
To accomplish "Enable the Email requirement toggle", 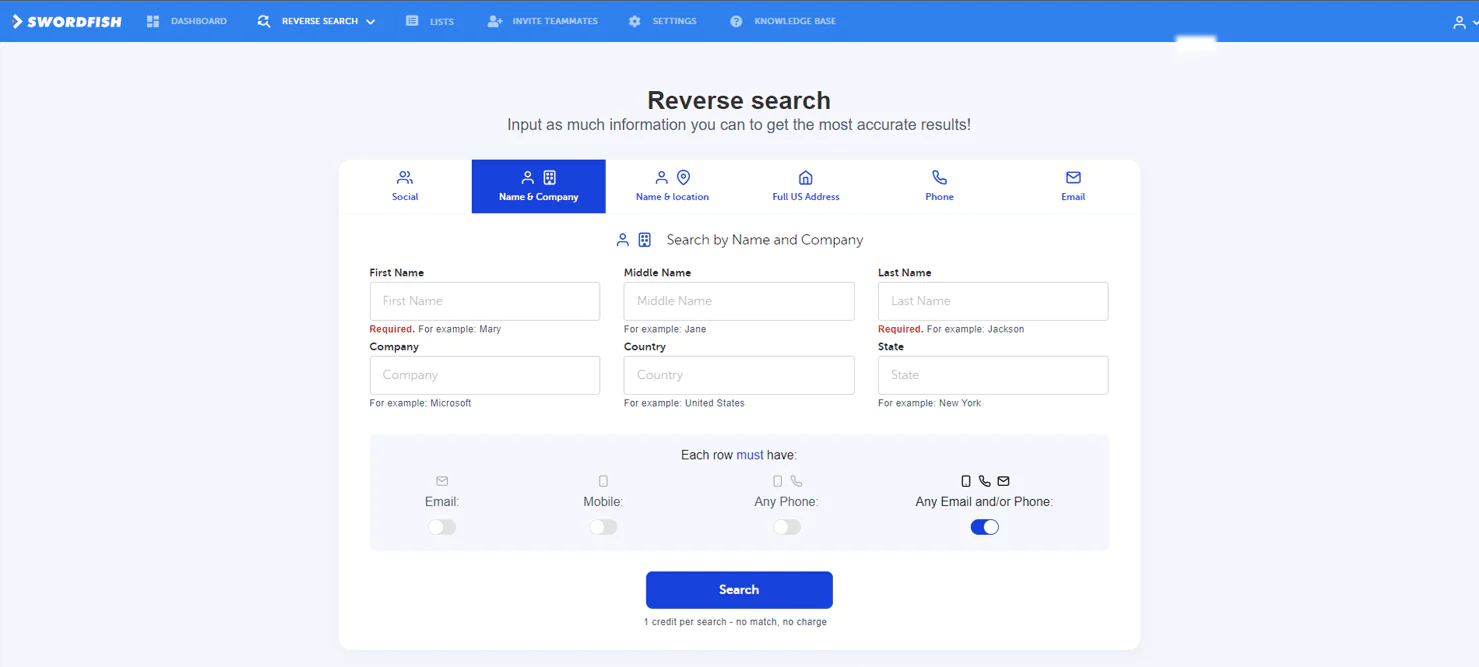I will pyautogui.click(x=442, y=527).
